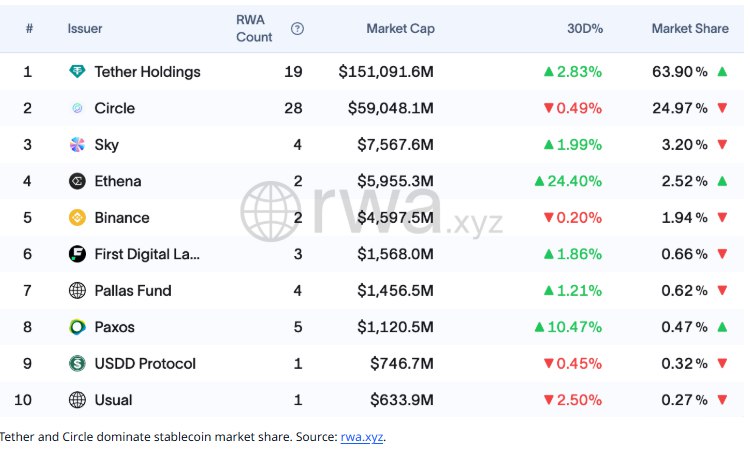750x456 pixels.
Task: Click the USDD Protocol logo icon
Action: [x=77, y=364]
